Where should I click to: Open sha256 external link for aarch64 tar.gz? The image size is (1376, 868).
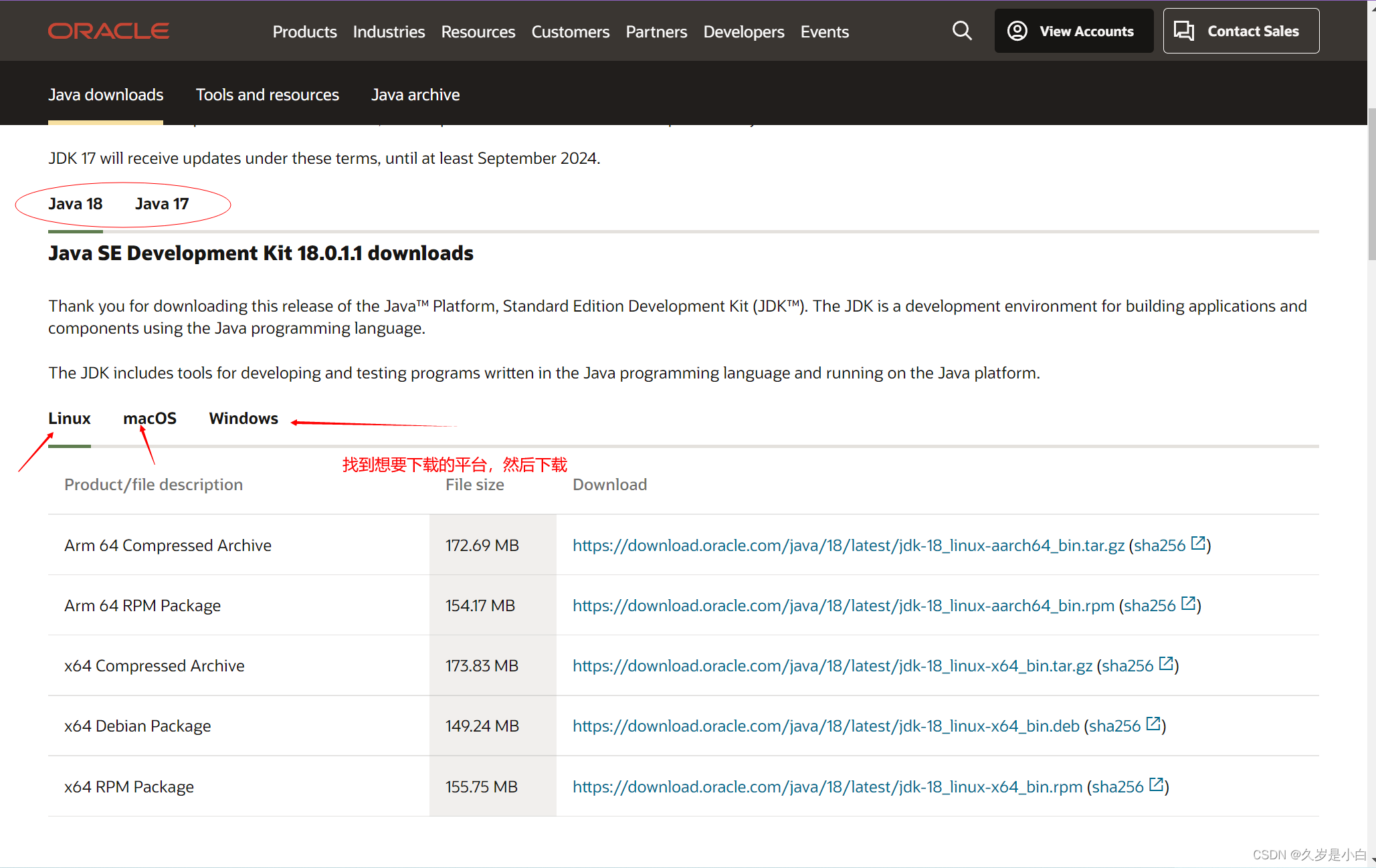[1169, 545]
